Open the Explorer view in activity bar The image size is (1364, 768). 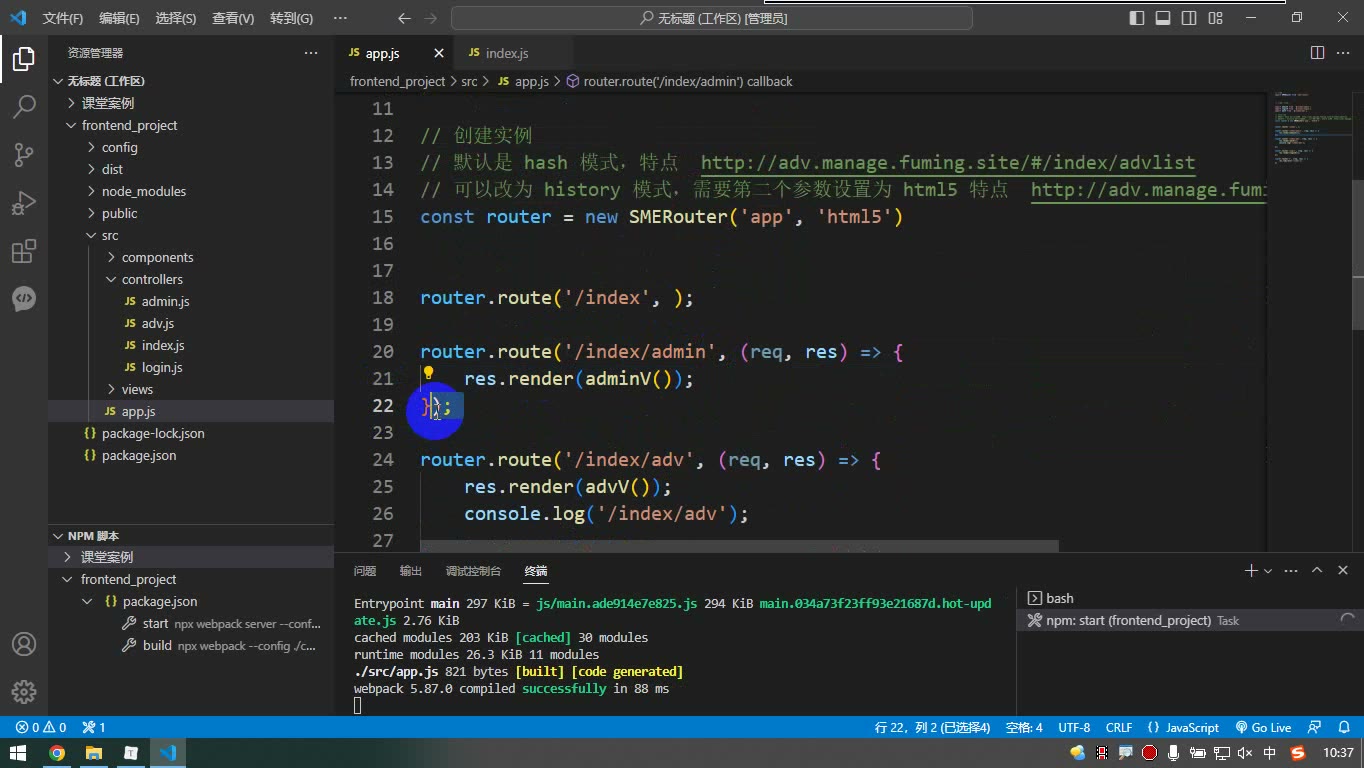(x=24, y=59)
